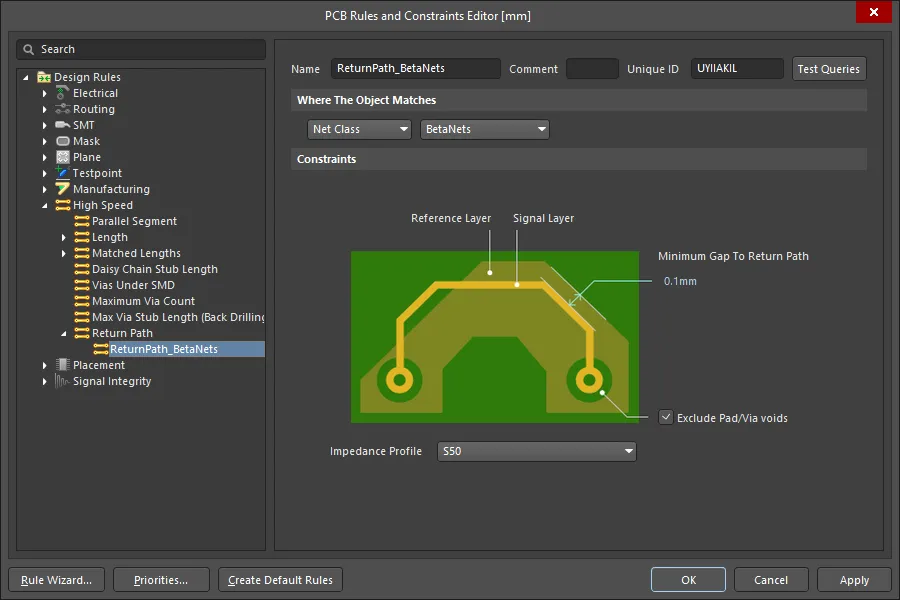
Task: Open the Rule Wizard
Action: [57, 580]
